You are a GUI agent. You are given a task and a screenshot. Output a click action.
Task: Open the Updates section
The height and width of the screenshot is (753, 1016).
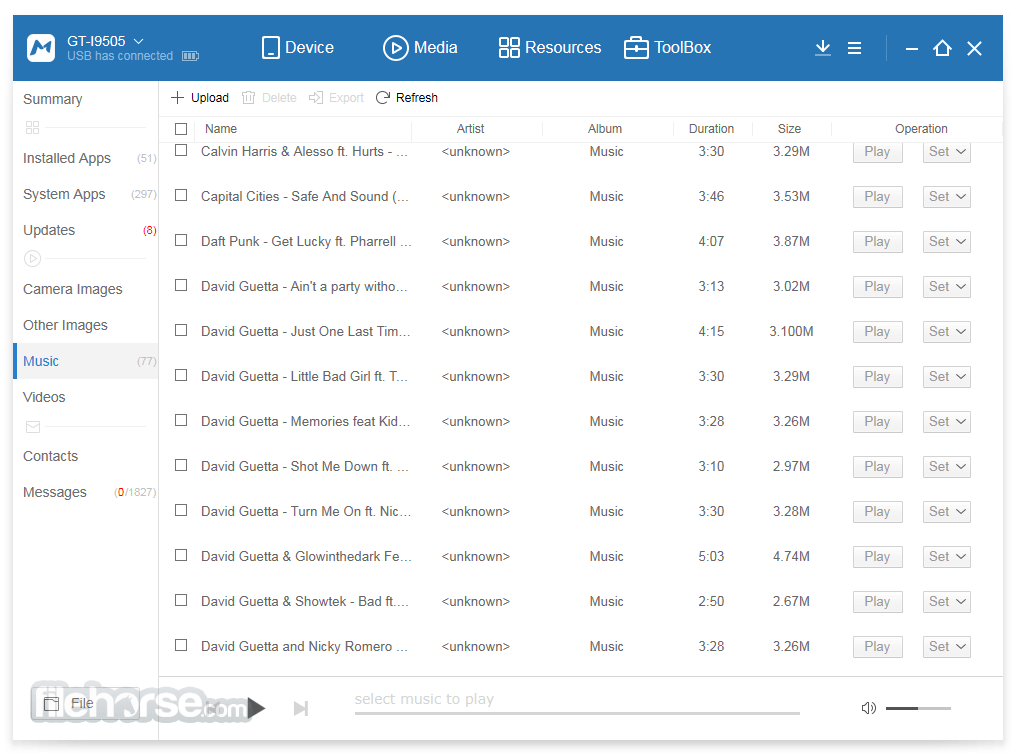(86, 231)
